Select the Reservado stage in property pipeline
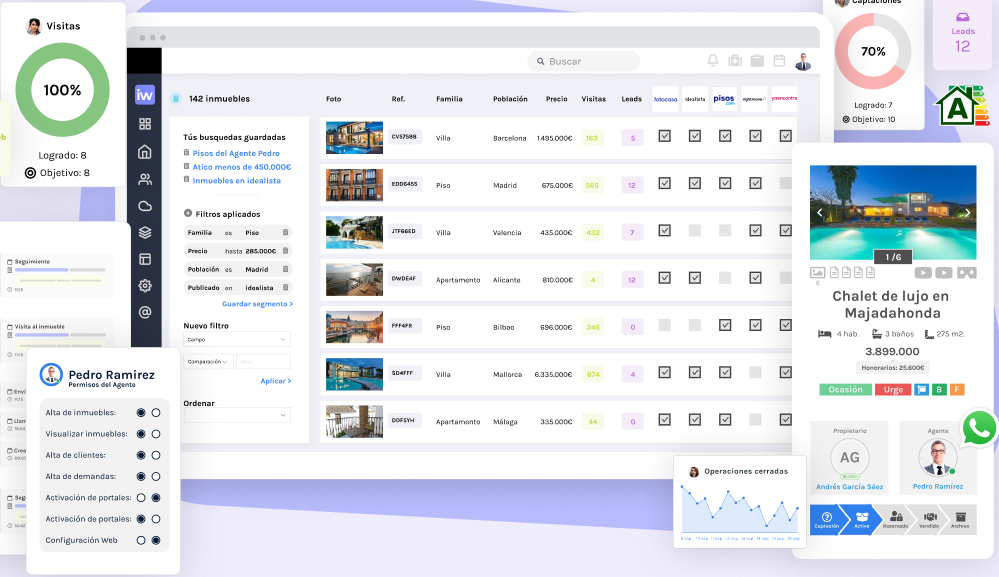The height and width of the screenshot is (577, 999). [x=896, y=520]
